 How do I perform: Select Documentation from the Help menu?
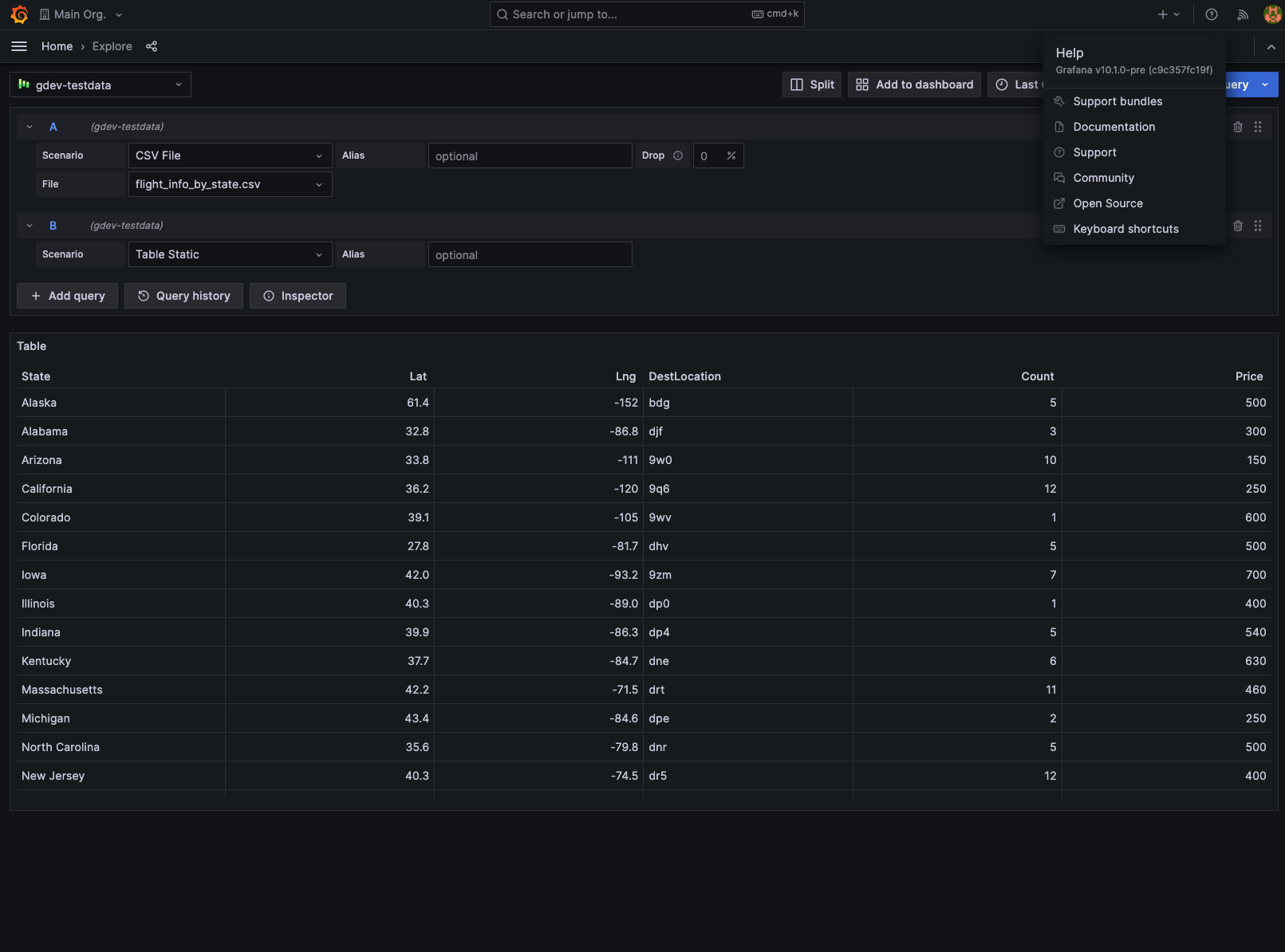tap(1114, 126)
